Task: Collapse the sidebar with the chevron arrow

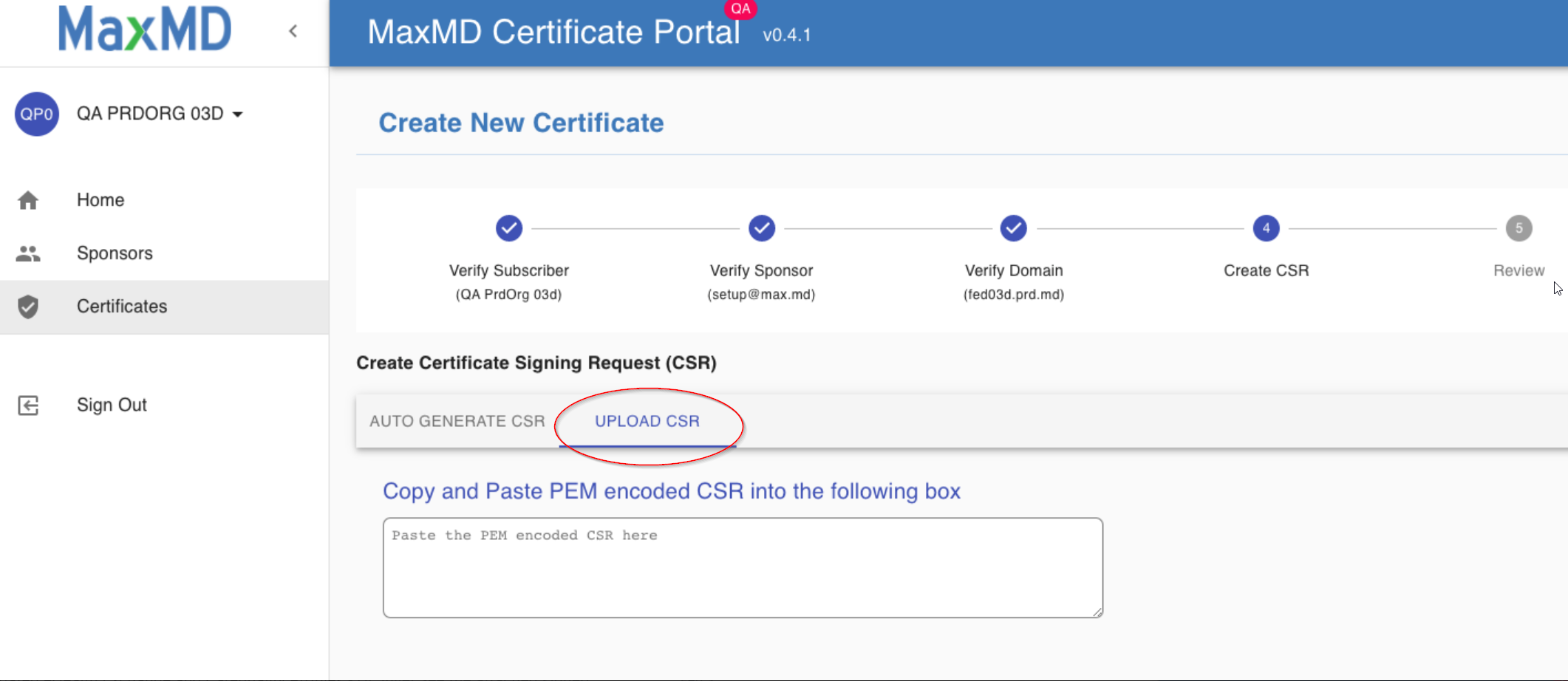Action: (x=293, y=31)
